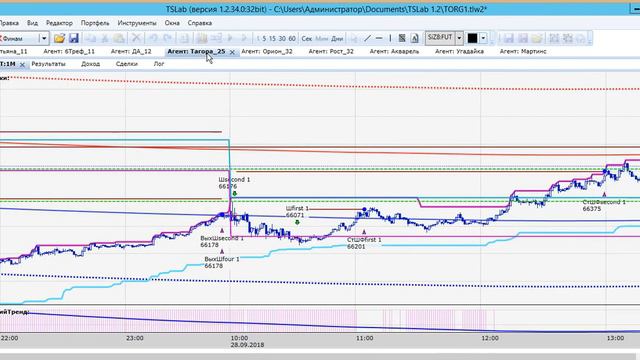640x360 pixels.
Task: Click first greyed save icon in right toolbar
Action: 508,38
